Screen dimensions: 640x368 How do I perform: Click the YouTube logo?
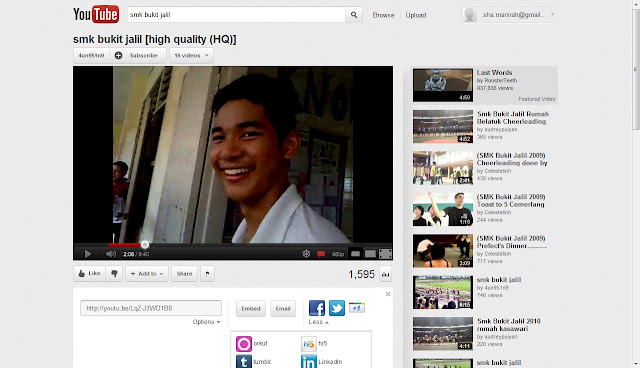[x=96, y=15]
